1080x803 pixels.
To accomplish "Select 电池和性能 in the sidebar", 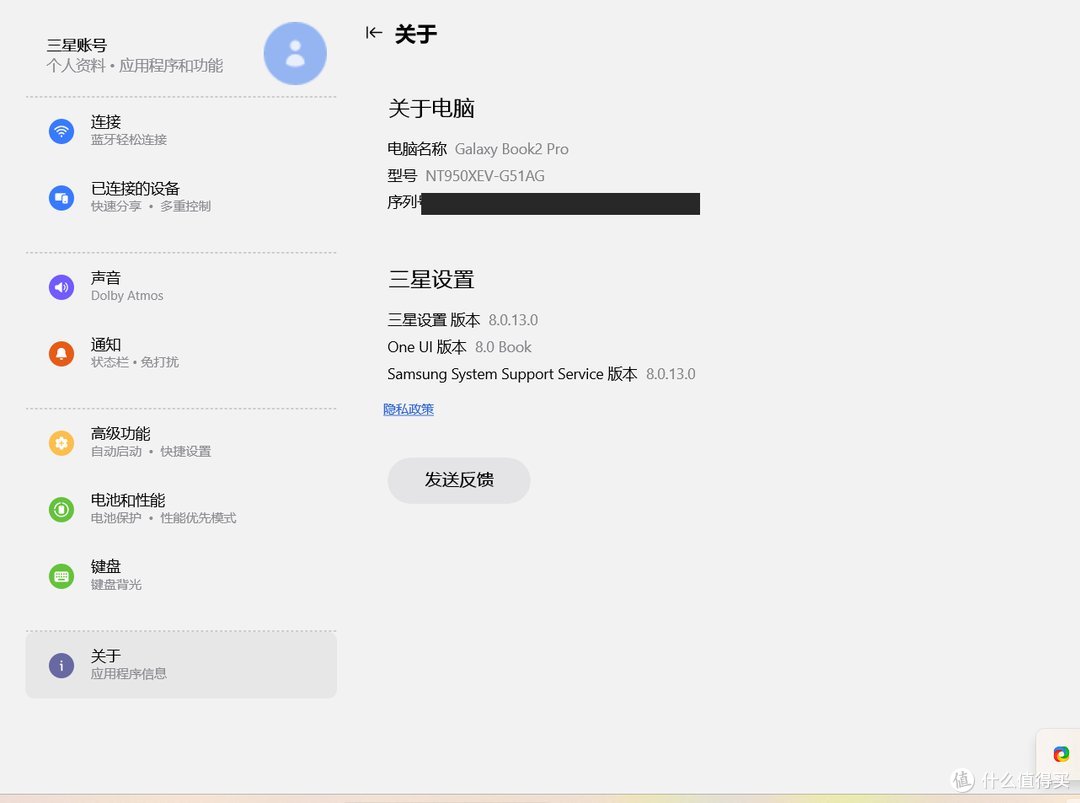I will click(180, 510).
